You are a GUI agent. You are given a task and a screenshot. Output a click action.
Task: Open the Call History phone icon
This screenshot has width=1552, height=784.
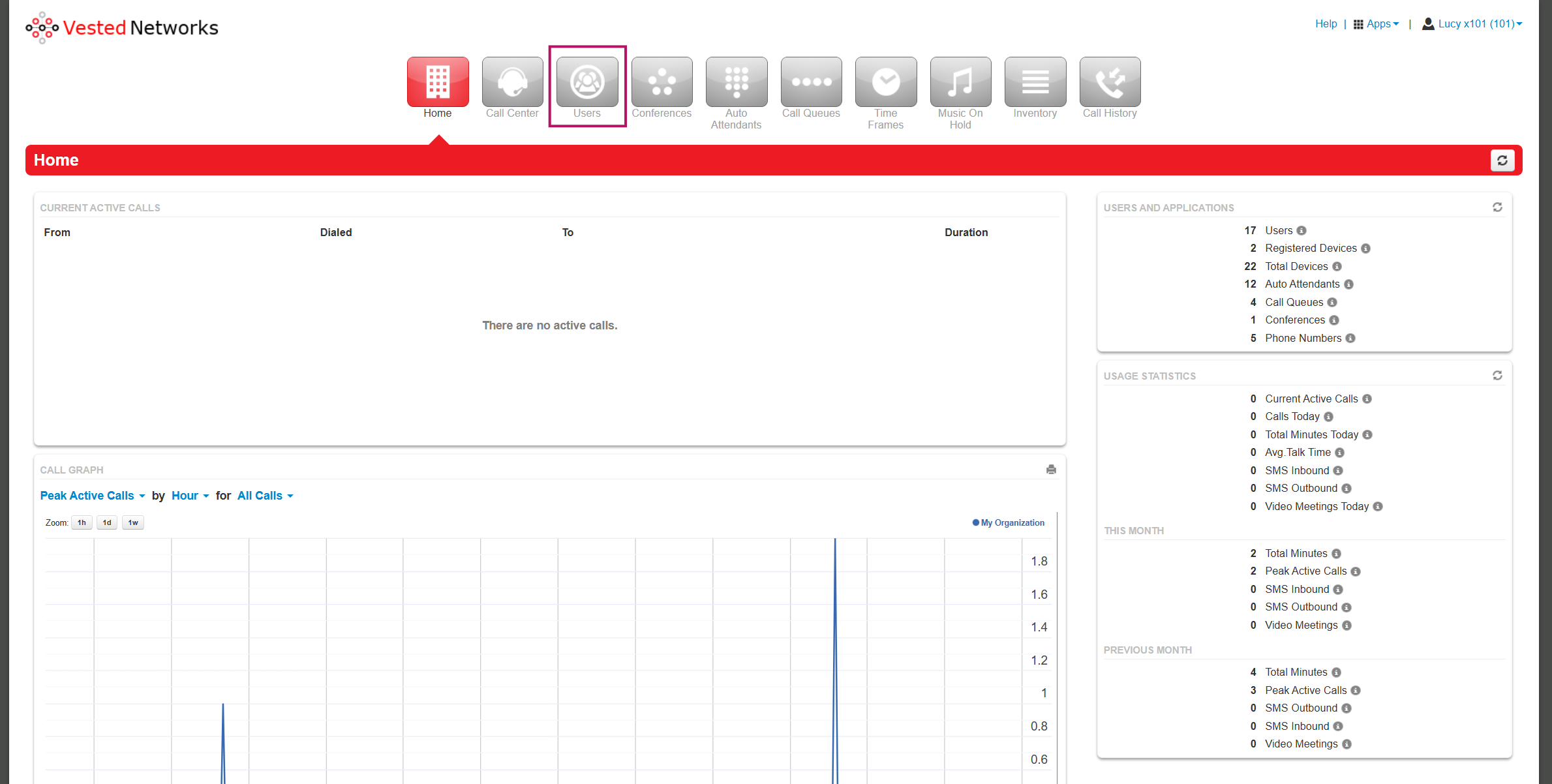(1110, 82)
